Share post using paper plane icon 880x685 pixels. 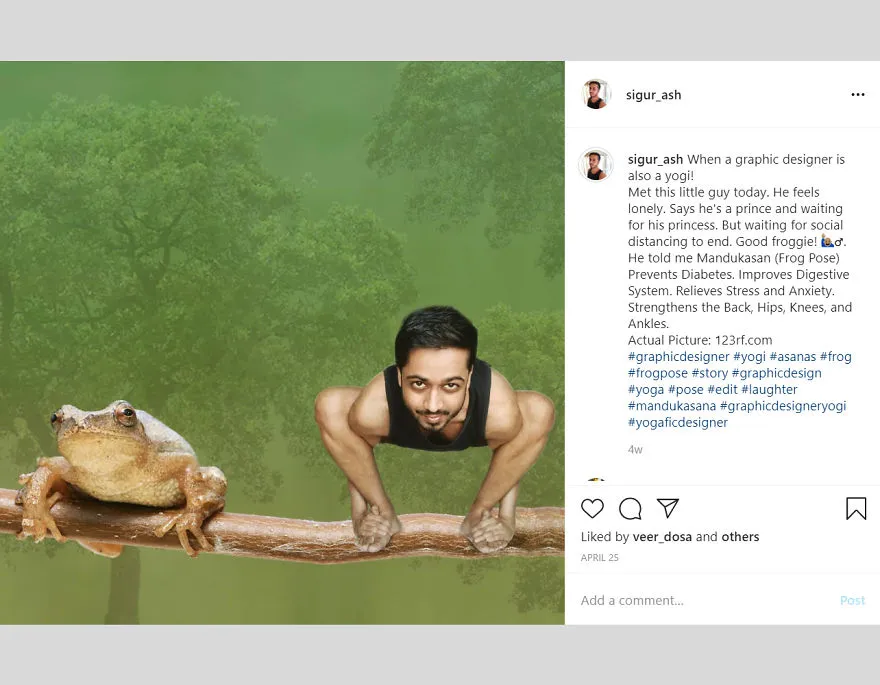(x=668, y=508)
